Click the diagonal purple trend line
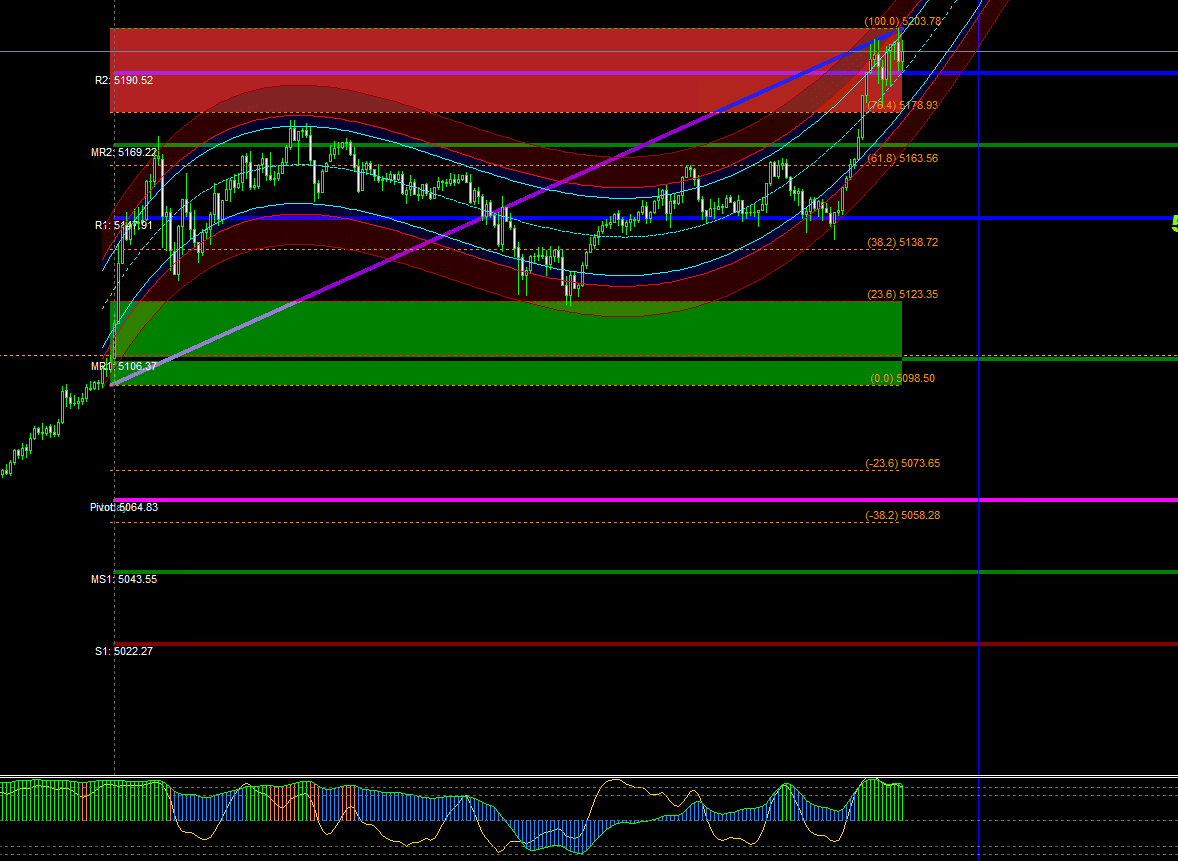The image size is (1178, 861). pos(505,207)
